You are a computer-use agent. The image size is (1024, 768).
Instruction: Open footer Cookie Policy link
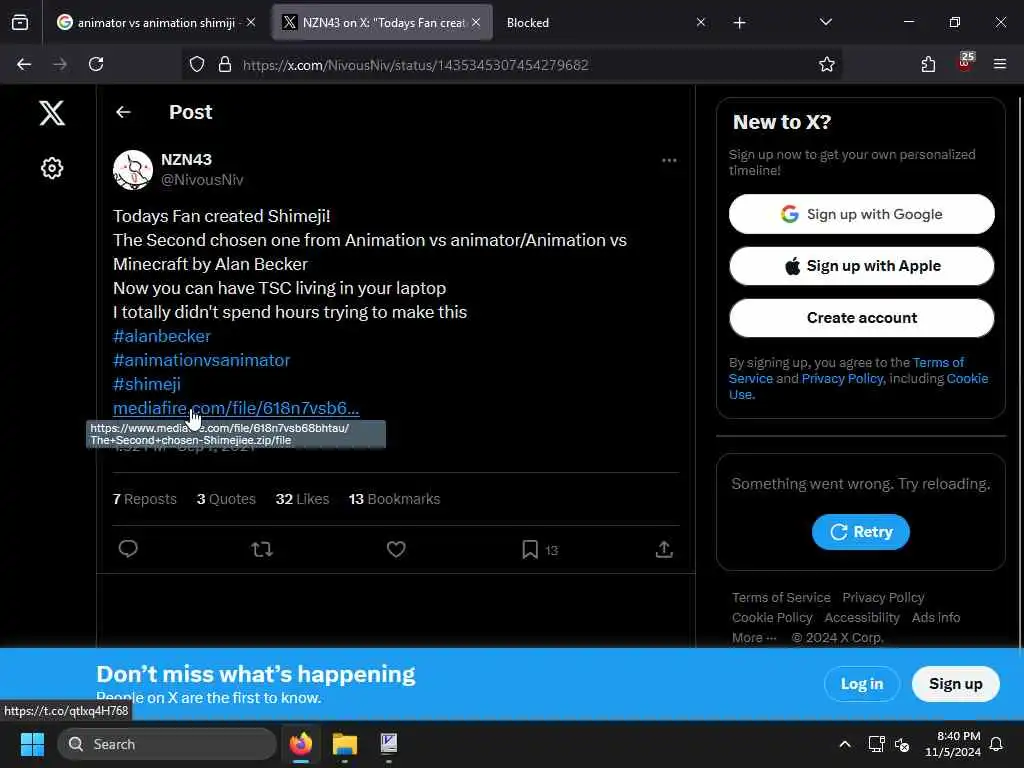click(x=772, y=618)
